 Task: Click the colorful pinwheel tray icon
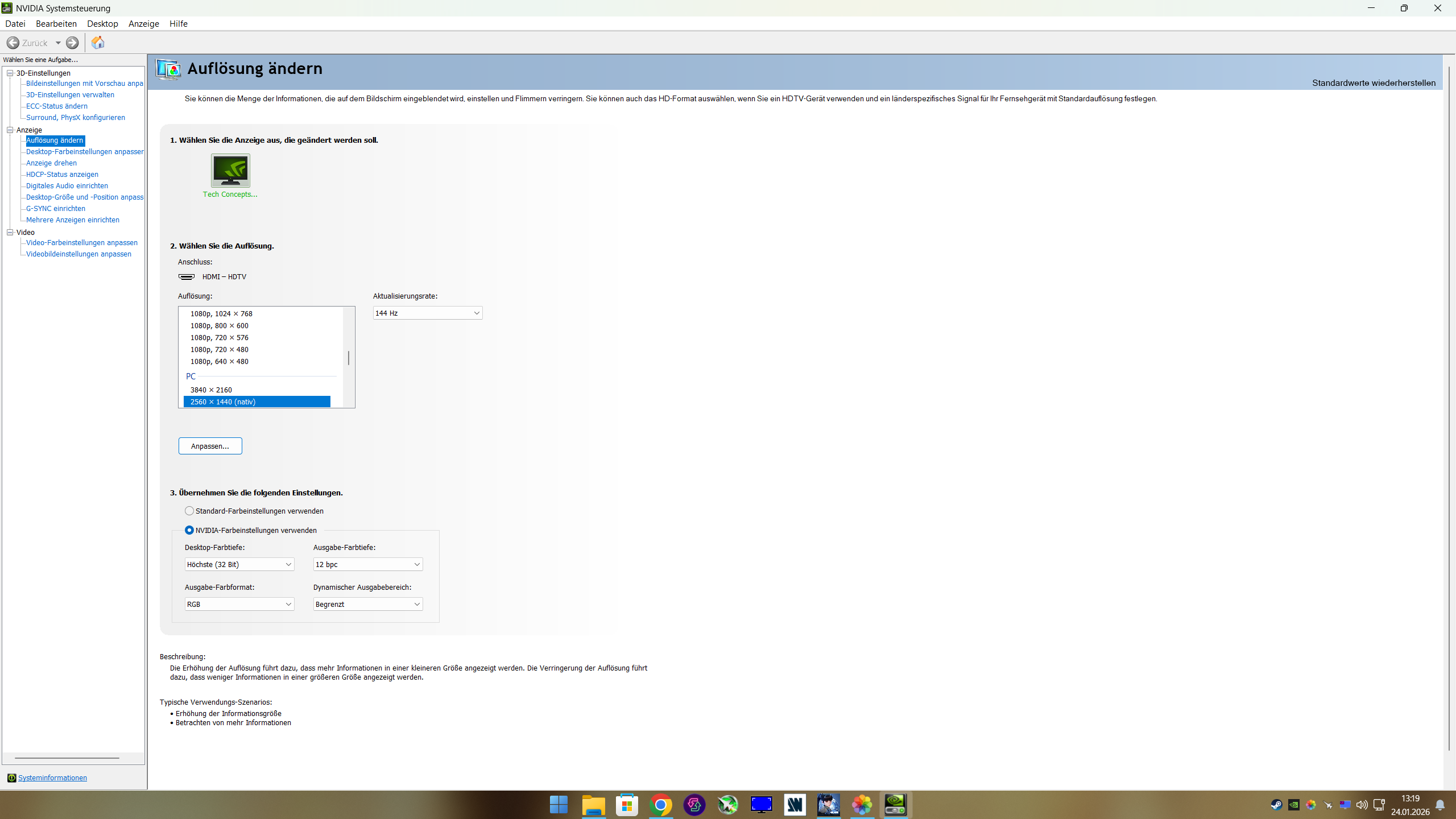pyautogui.click(x=1310, y=805)
